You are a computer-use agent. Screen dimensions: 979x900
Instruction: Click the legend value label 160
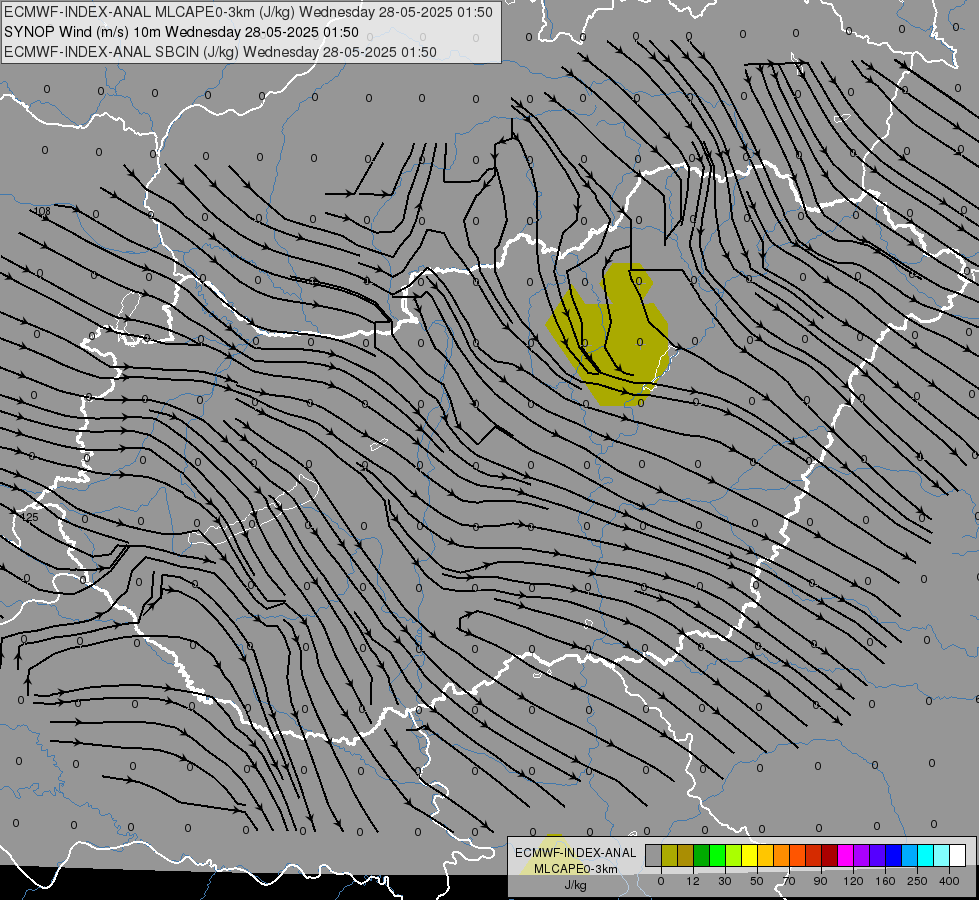click(x=885, y=881)
